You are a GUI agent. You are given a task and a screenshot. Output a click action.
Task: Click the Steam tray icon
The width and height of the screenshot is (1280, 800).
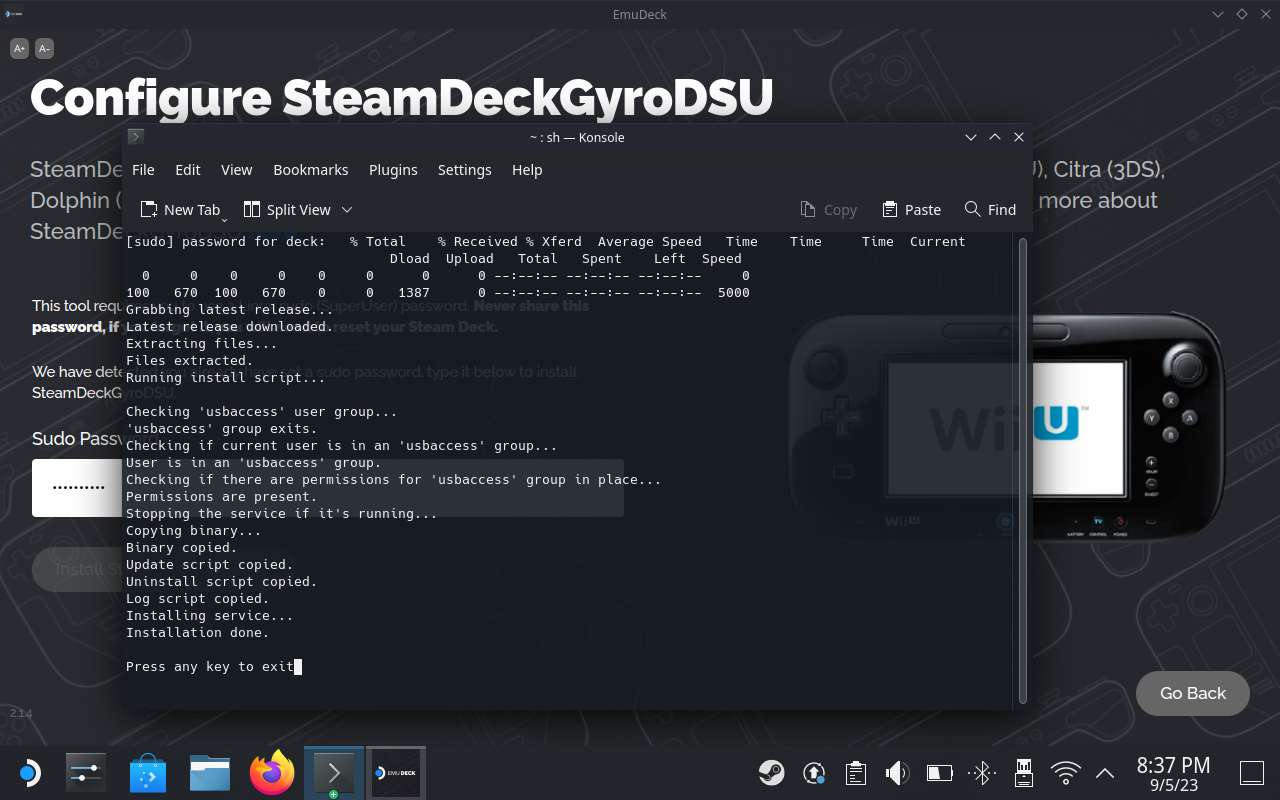pos(771,773)
